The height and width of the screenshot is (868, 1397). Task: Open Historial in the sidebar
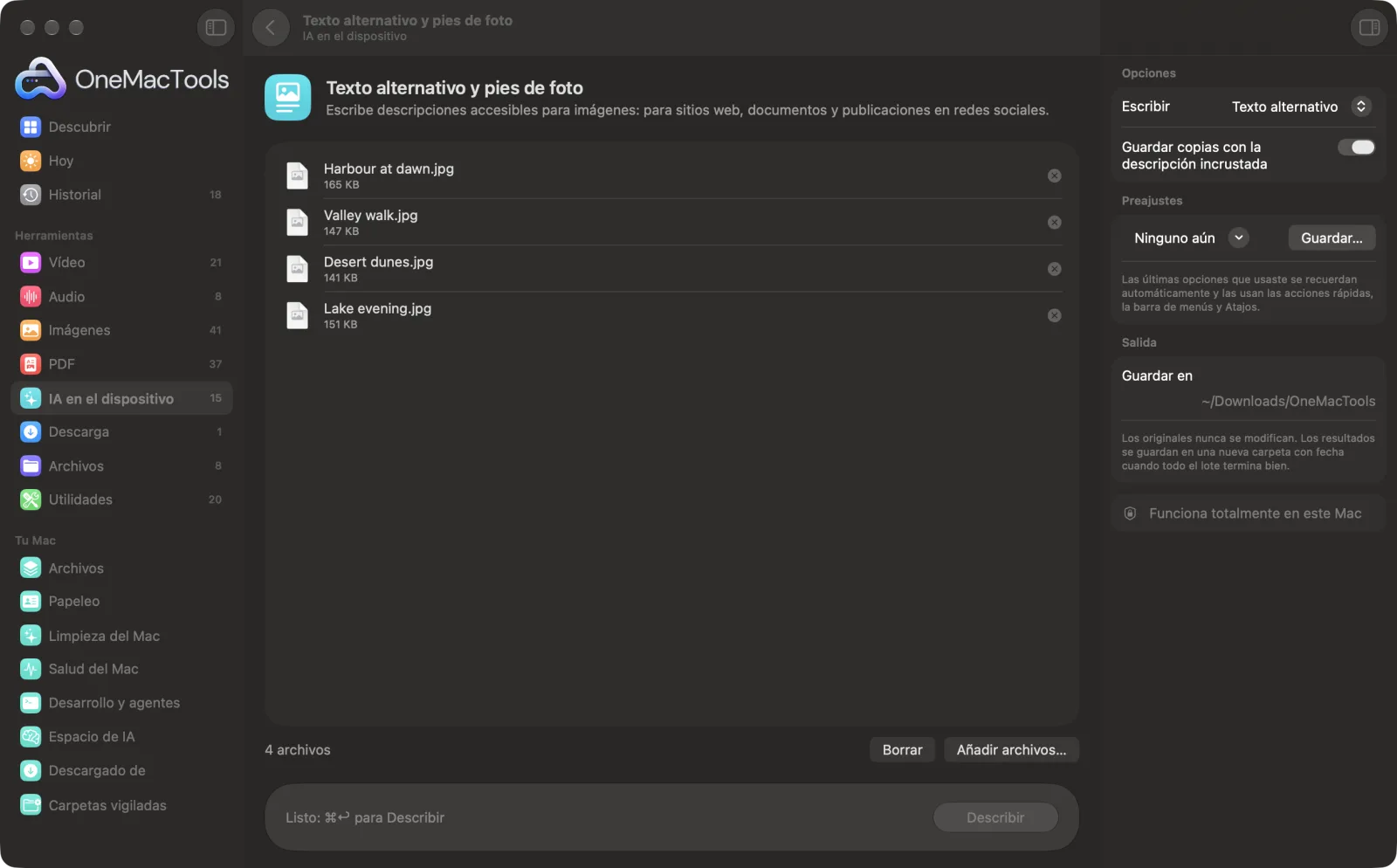(121, 195)
